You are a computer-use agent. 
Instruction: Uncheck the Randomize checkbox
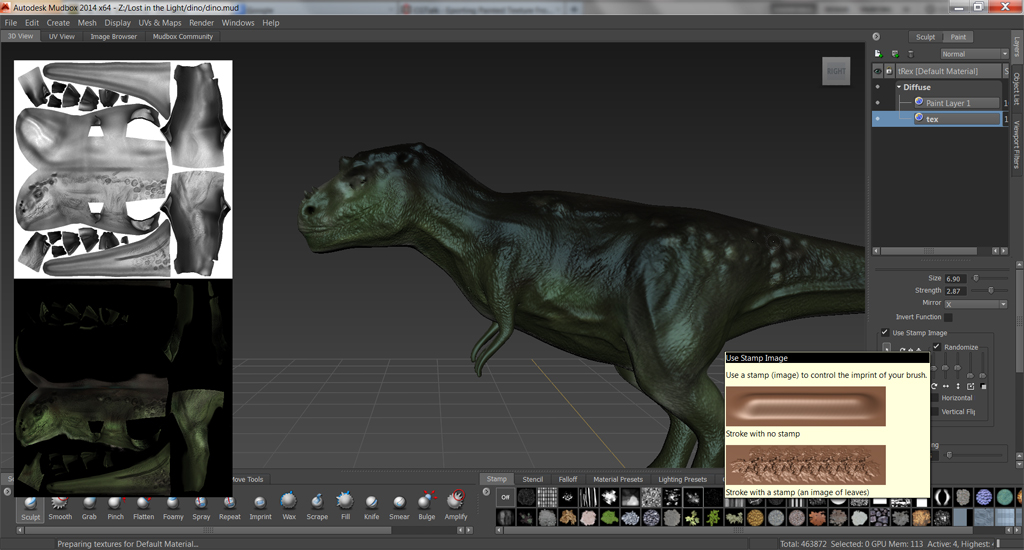click(x=936, y=347)
